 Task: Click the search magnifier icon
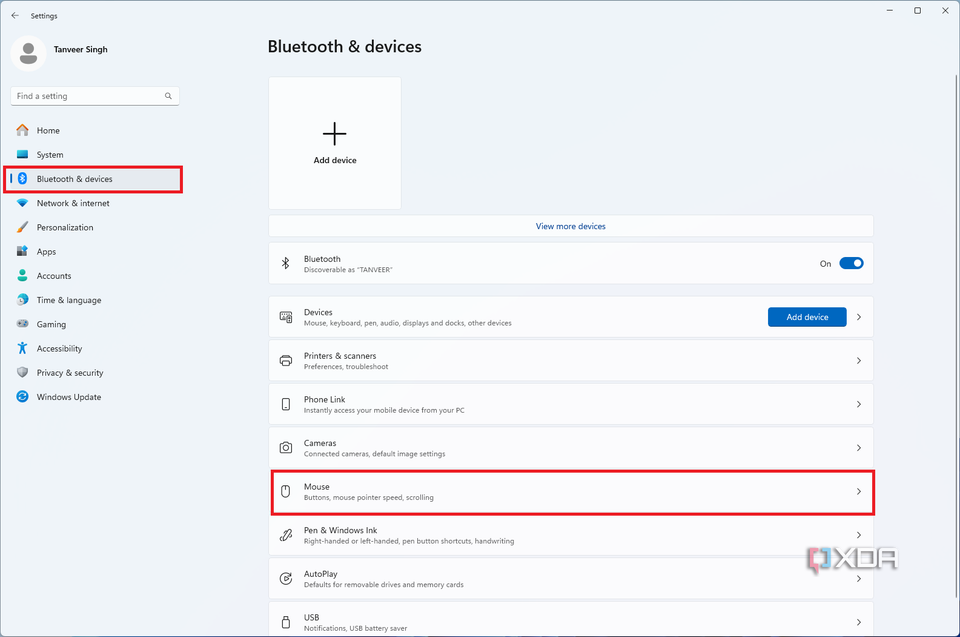168,96
